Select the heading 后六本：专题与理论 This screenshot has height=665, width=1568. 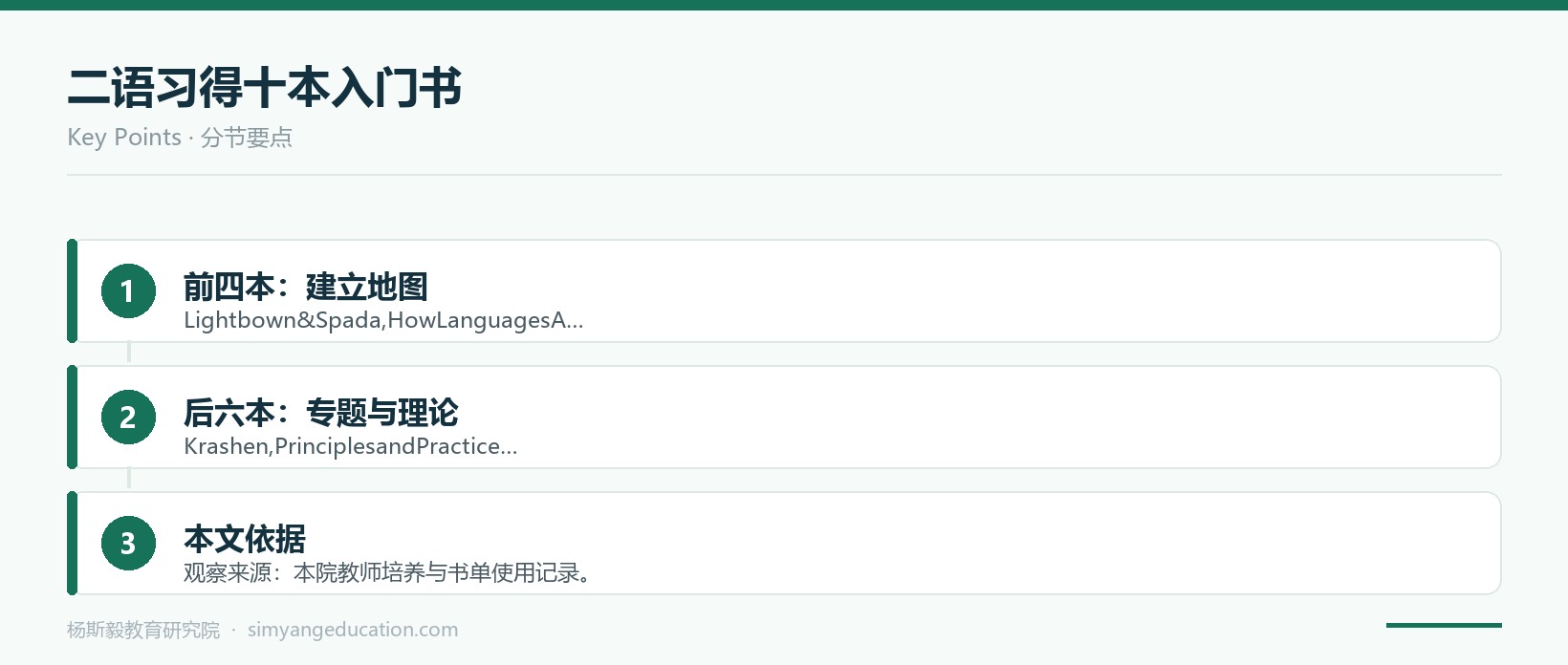click(x=321, y=413)
